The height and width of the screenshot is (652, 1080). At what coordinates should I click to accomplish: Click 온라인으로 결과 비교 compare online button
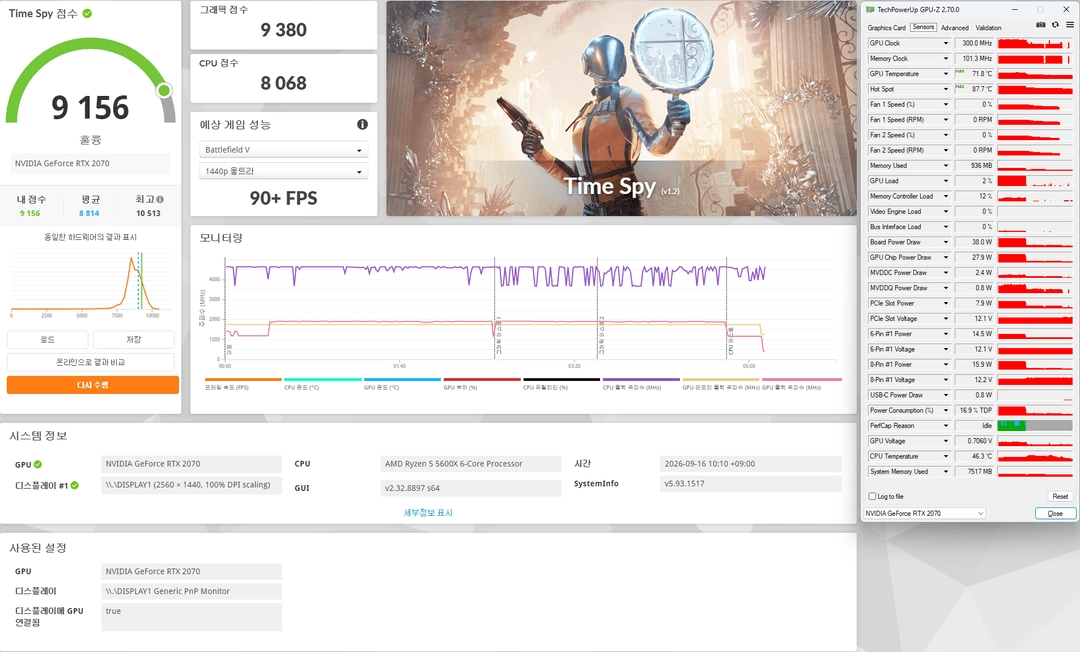point(90,362)
